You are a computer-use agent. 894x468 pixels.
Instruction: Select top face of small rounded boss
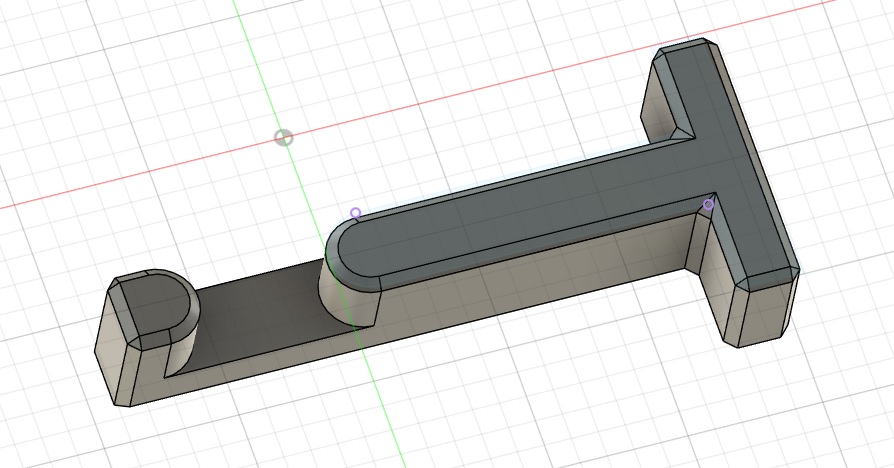(157, 305)
